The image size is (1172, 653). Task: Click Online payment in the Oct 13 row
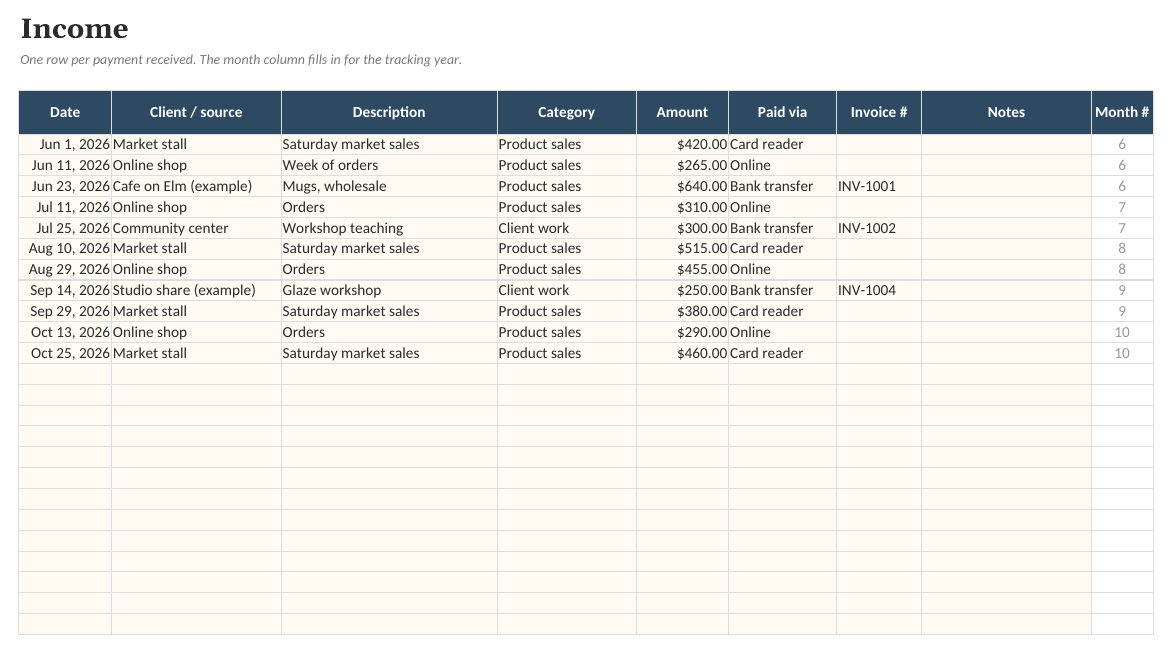782,332
